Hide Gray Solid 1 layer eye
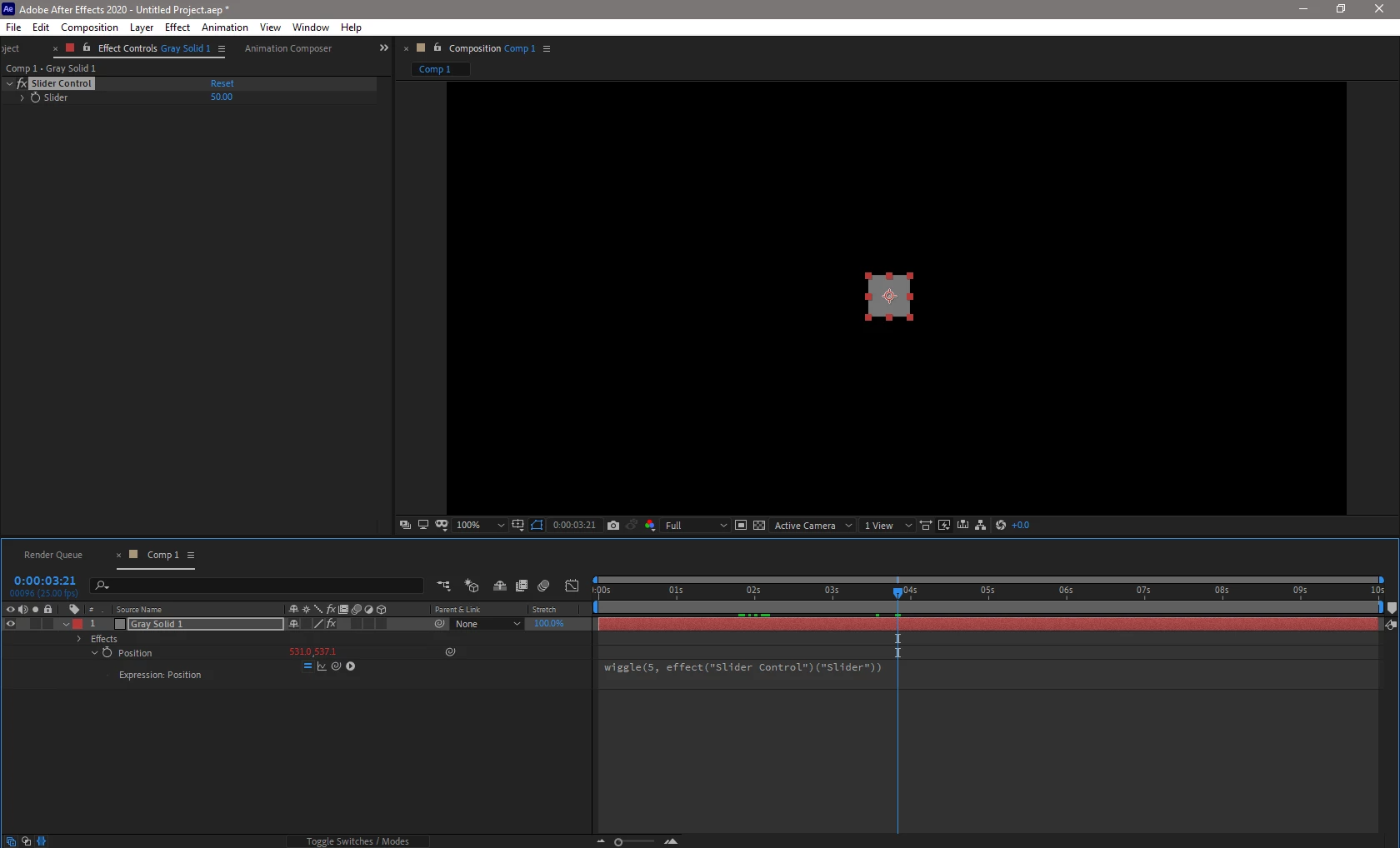The height and width of the screenshot is (848, 1400). [10, 624]
